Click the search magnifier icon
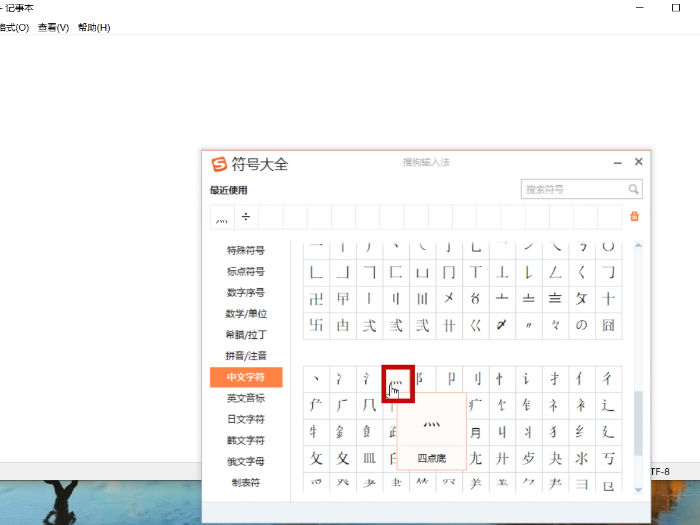Image resolution: width=700 pixels, height=525 pixels. click(633, 189)
